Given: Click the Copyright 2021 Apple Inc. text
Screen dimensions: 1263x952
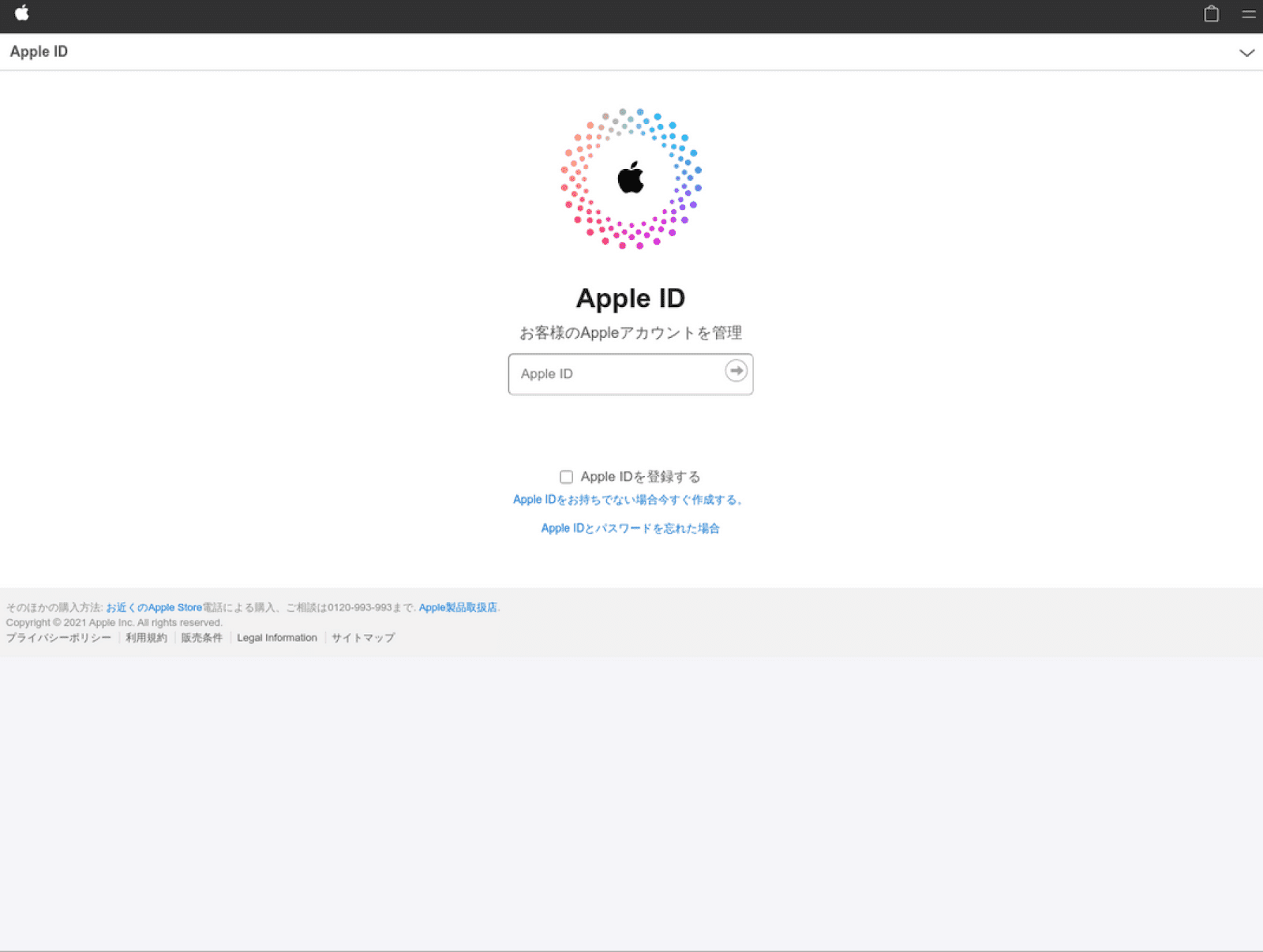Looking at the screenshot, I should pyautogui.click(x=114, y=623).
